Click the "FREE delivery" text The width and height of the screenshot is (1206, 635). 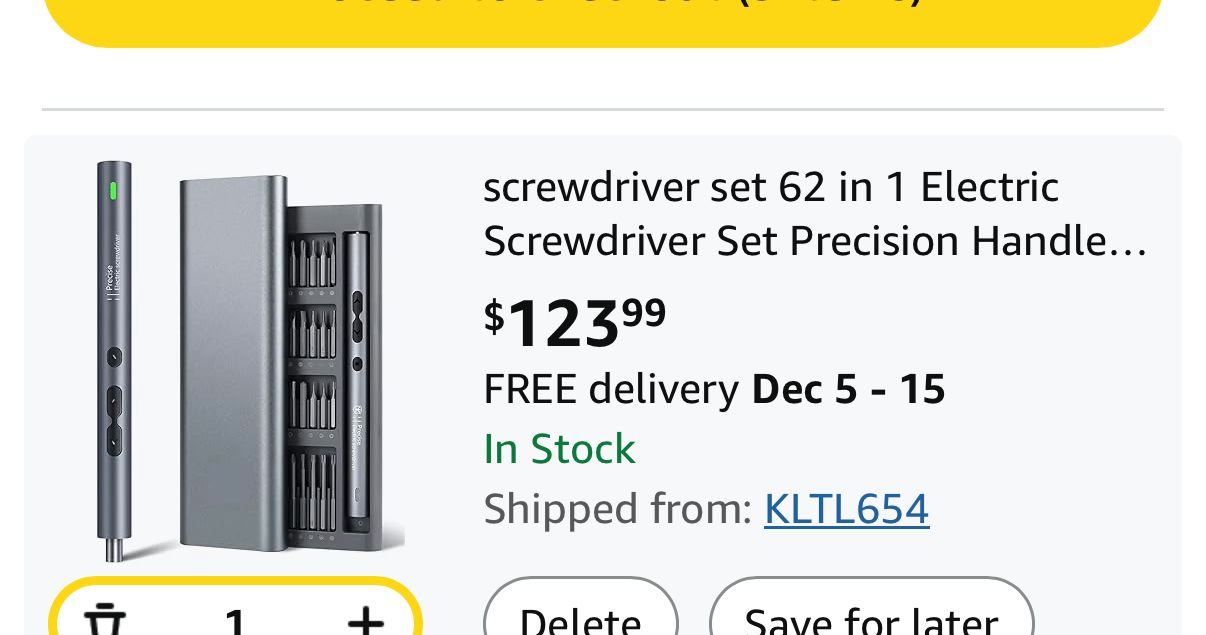click(610, 389)
